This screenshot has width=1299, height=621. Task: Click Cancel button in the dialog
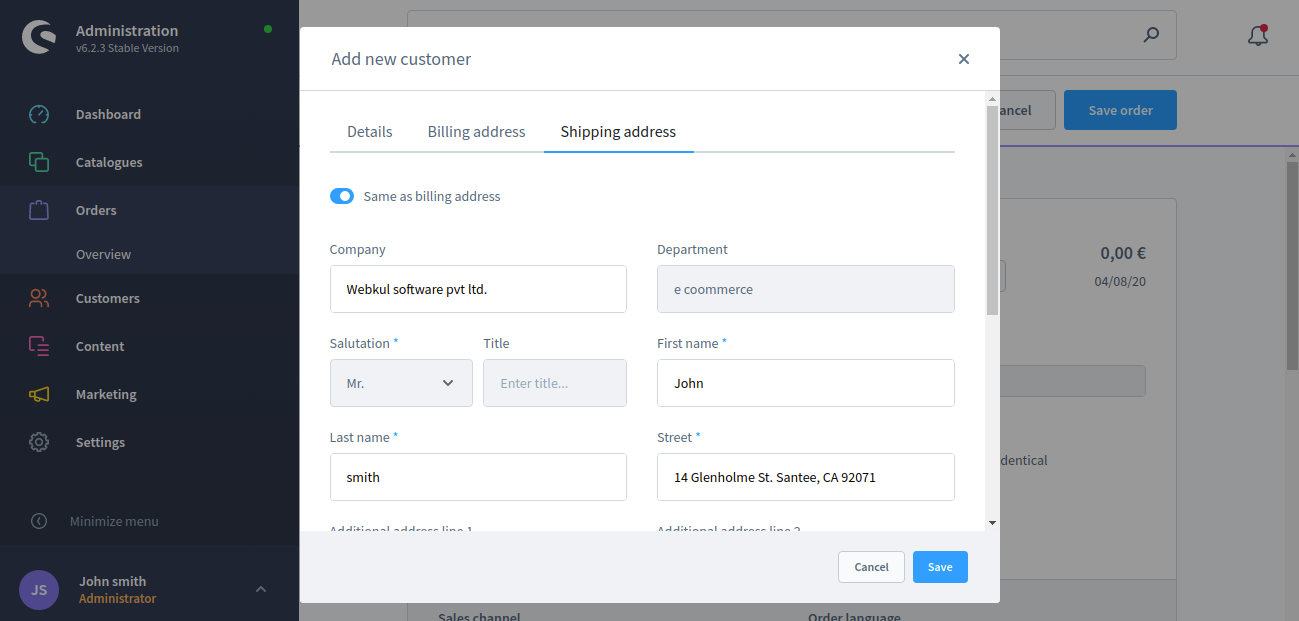click(871, 567)
